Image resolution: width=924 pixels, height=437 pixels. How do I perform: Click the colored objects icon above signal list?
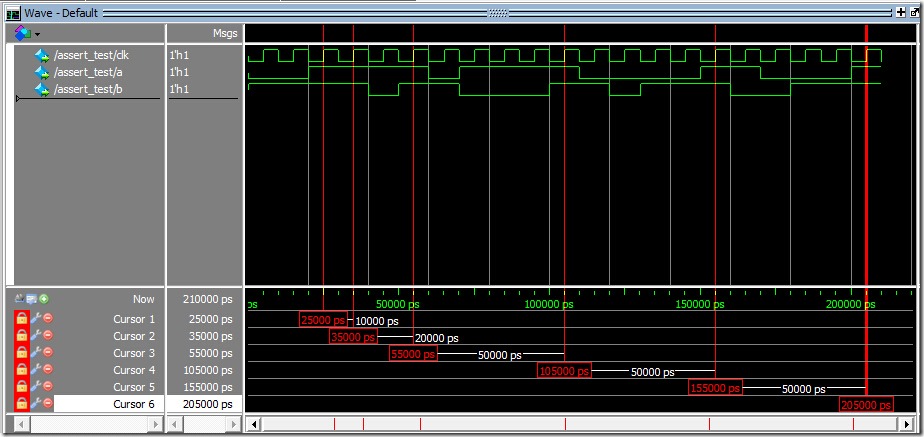[x=23, y=33]
